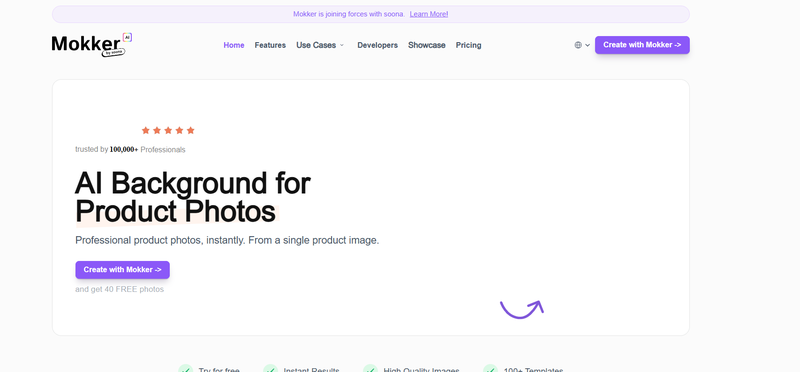Click header Create with Mokker button
Viewport: 800px width, 372px height.
click(642, 45)
